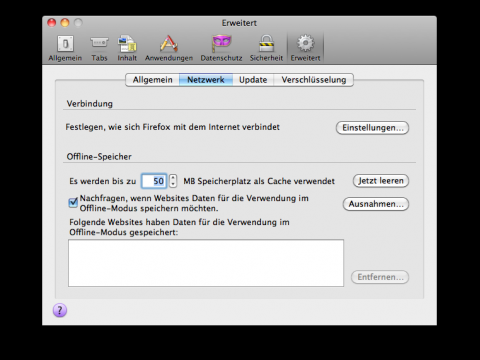The height and width of the screenshot is (360, 480).
Task: Close the window with the red button
Action: (x=52, y=23)
